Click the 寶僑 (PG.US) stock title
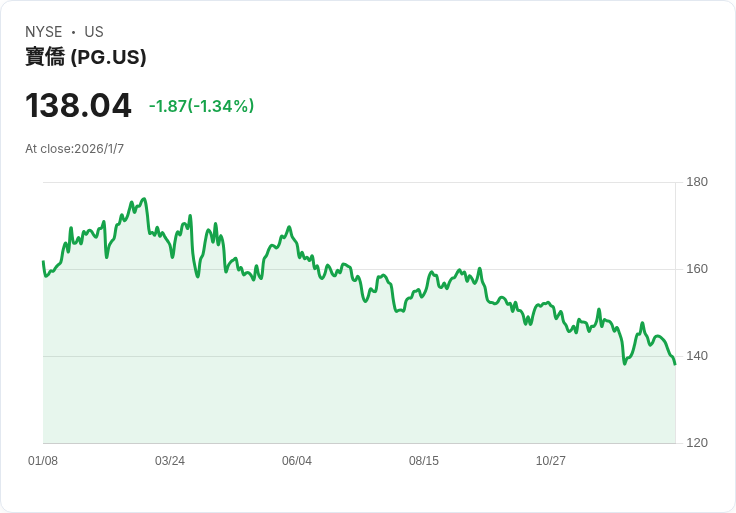This screenshot has width=736, height=513. (x=86, y=57)
